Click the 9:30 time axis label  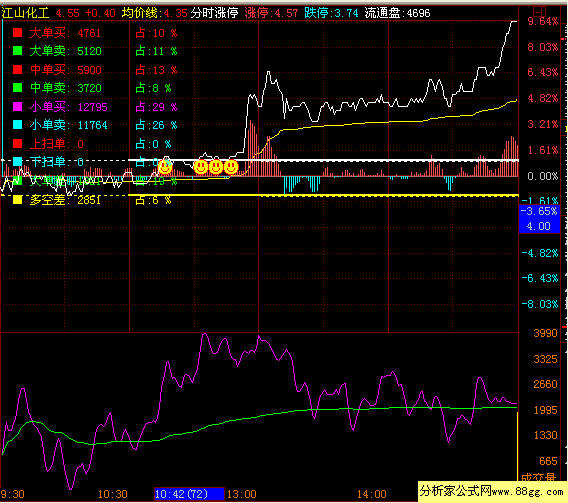[x=13, y=494]
